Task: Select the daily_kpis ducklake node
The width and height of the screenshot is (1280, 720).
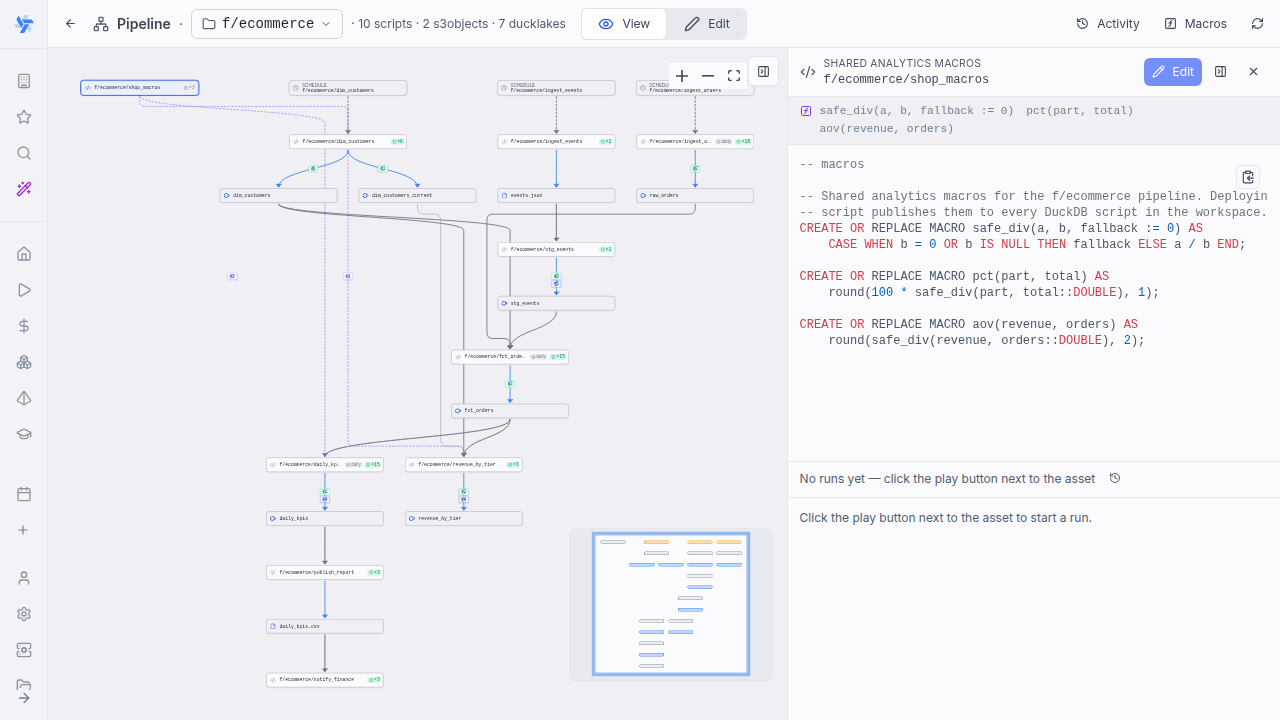Action: click(x=325, y=519)
